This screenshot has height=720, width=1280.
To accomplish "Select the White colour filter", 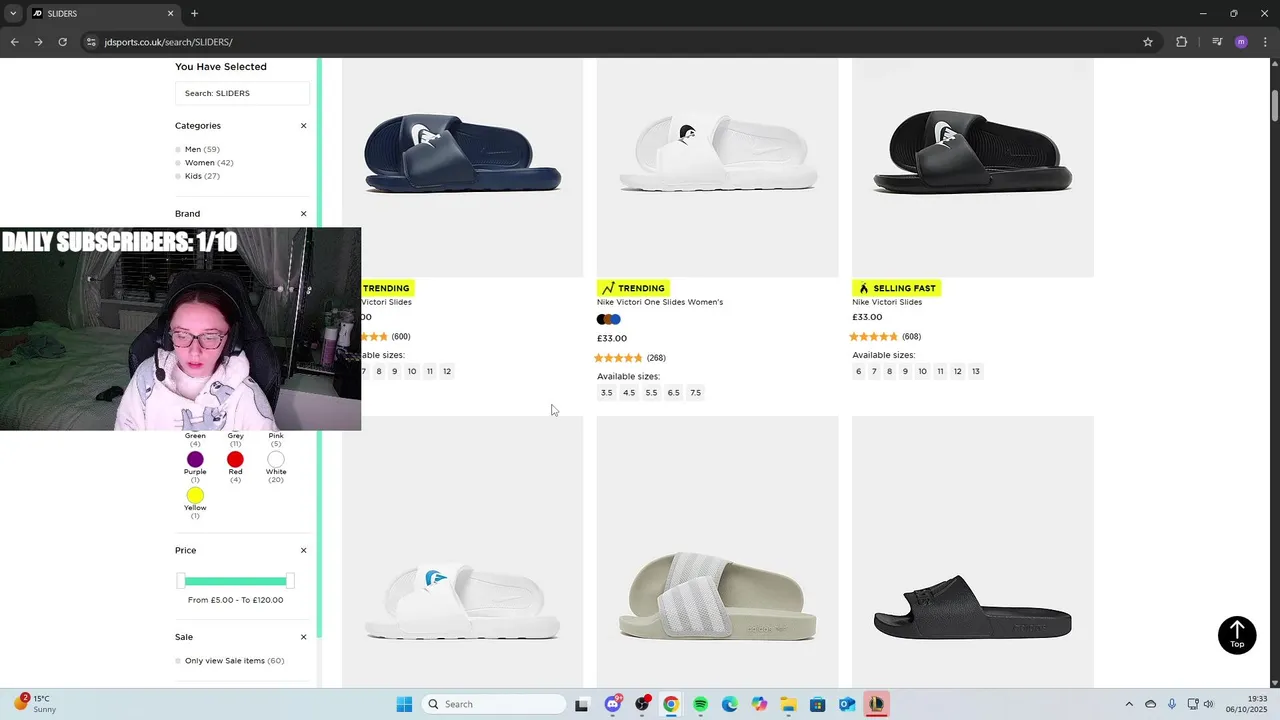I will click(276, 460).
